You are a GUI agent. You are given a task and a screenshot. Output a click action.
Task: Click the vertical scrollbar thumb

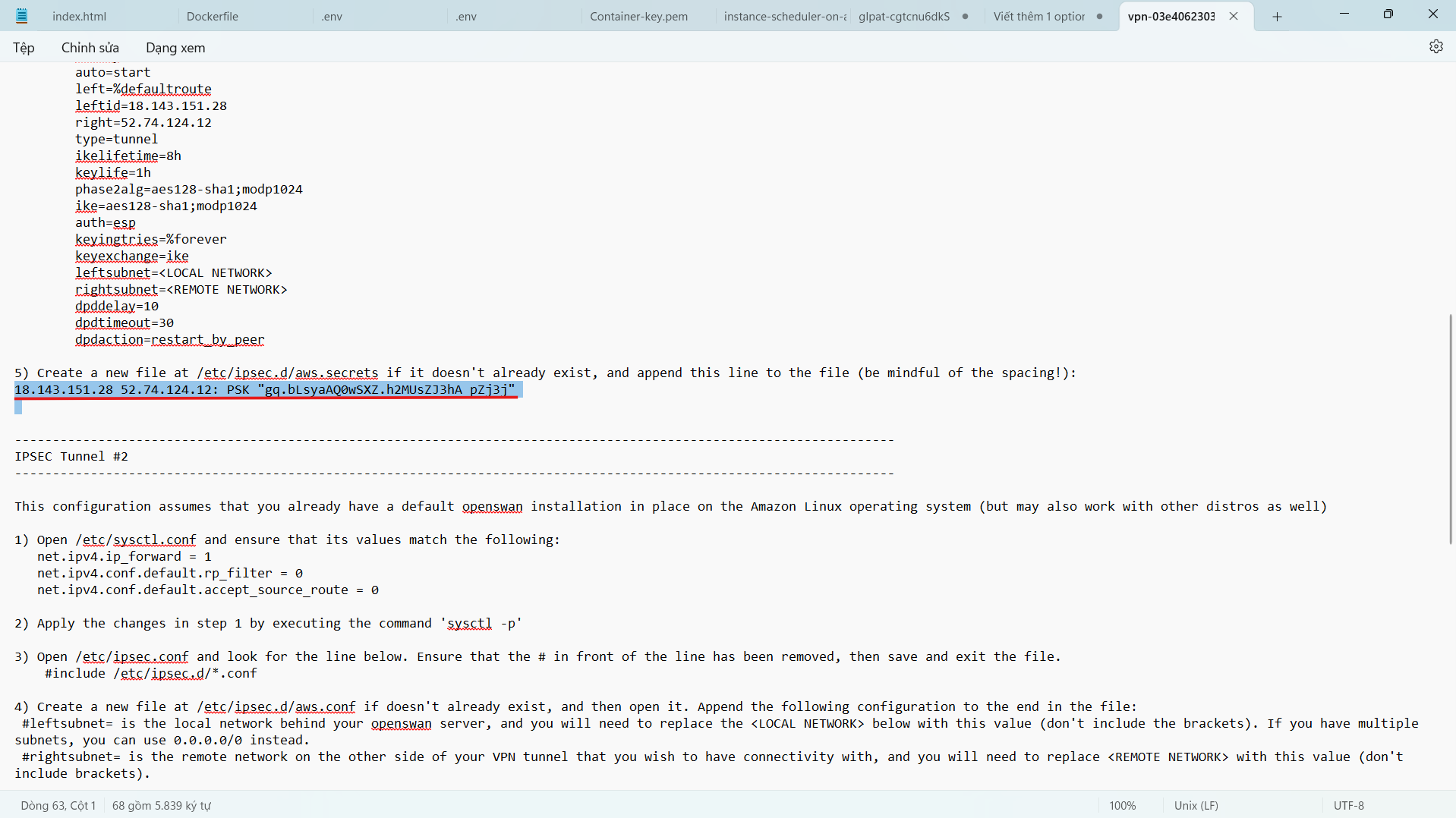1450,429
